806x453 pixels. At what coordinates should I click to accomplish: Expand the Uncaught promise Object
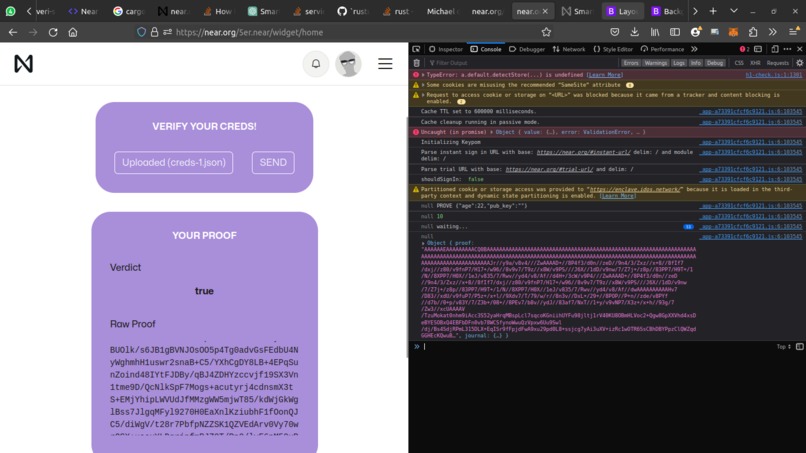click(492, 132)
